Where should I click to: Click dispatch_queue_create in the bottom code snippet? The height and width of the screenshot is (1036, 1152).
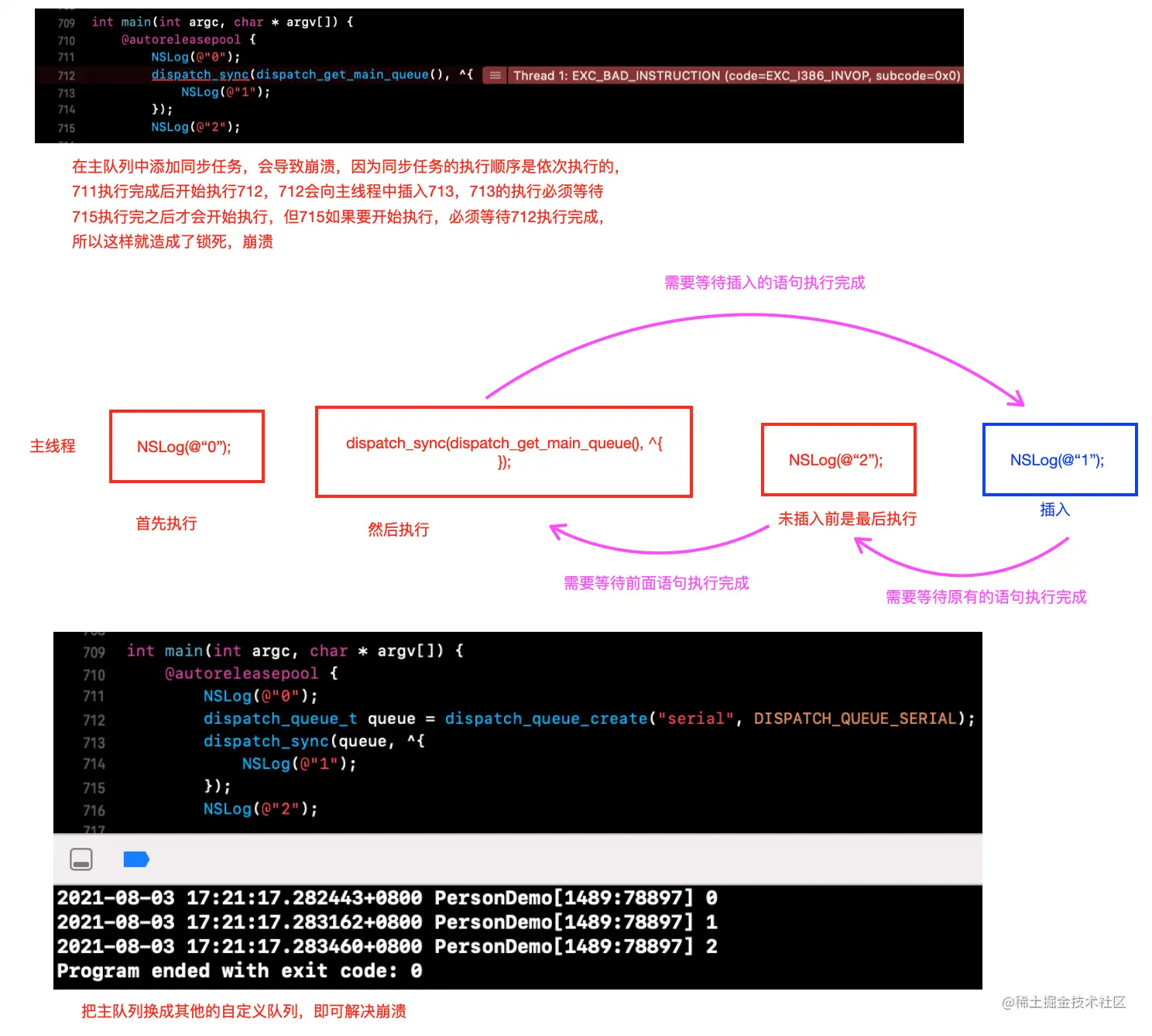click(546, 719)
